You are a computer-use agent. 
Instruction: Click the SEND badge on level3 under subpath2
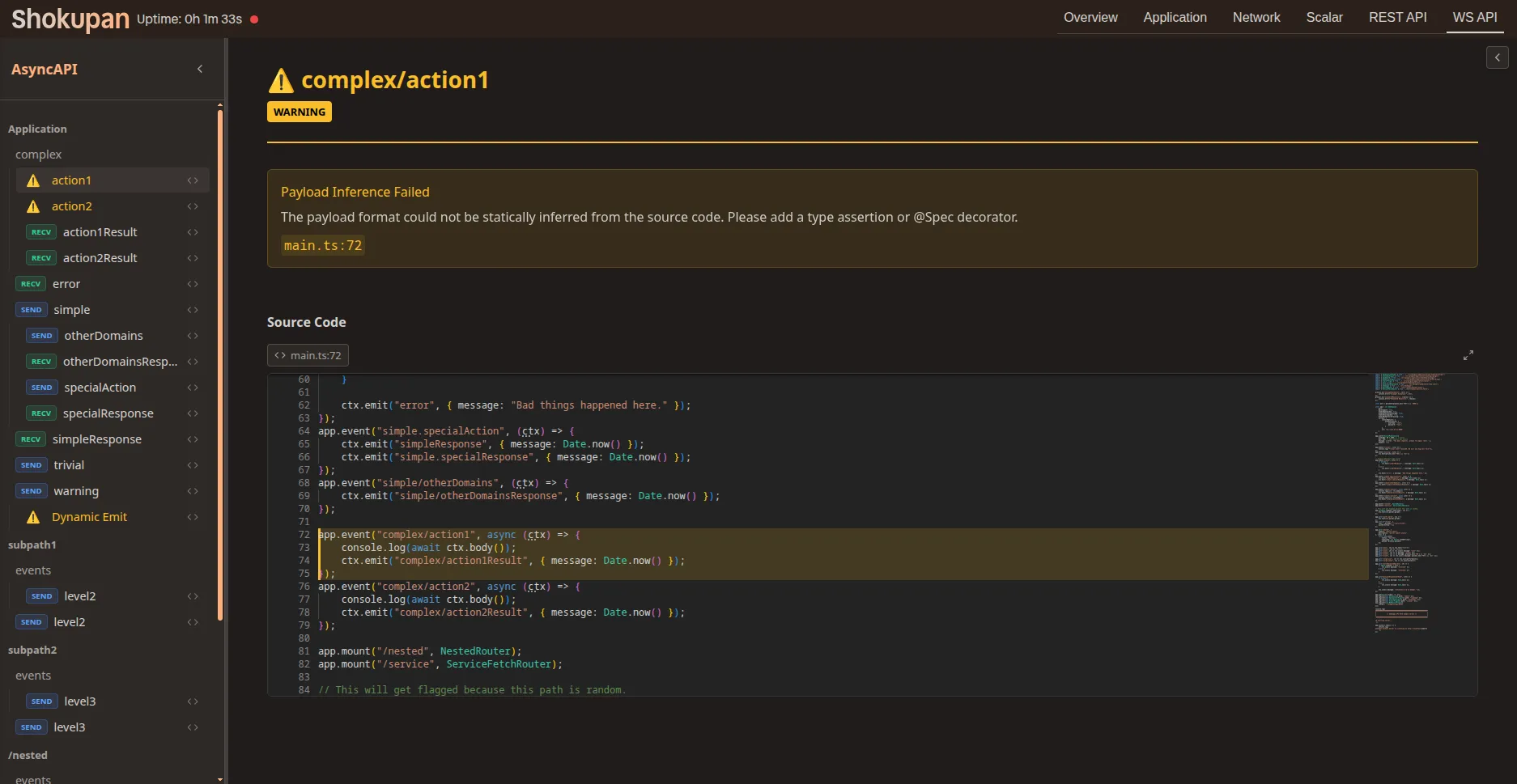[x=40, y=701]
